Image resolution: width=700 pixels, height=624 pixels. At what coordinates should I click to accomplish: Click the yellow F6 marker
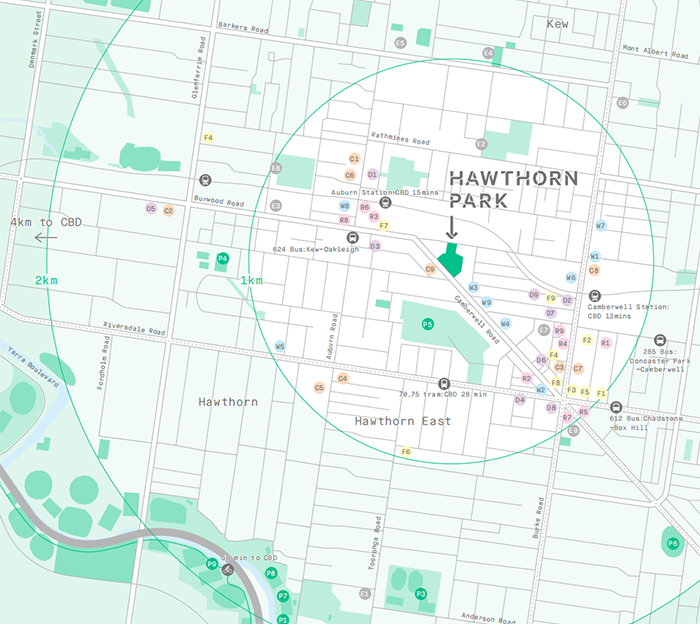click(406, 451)
